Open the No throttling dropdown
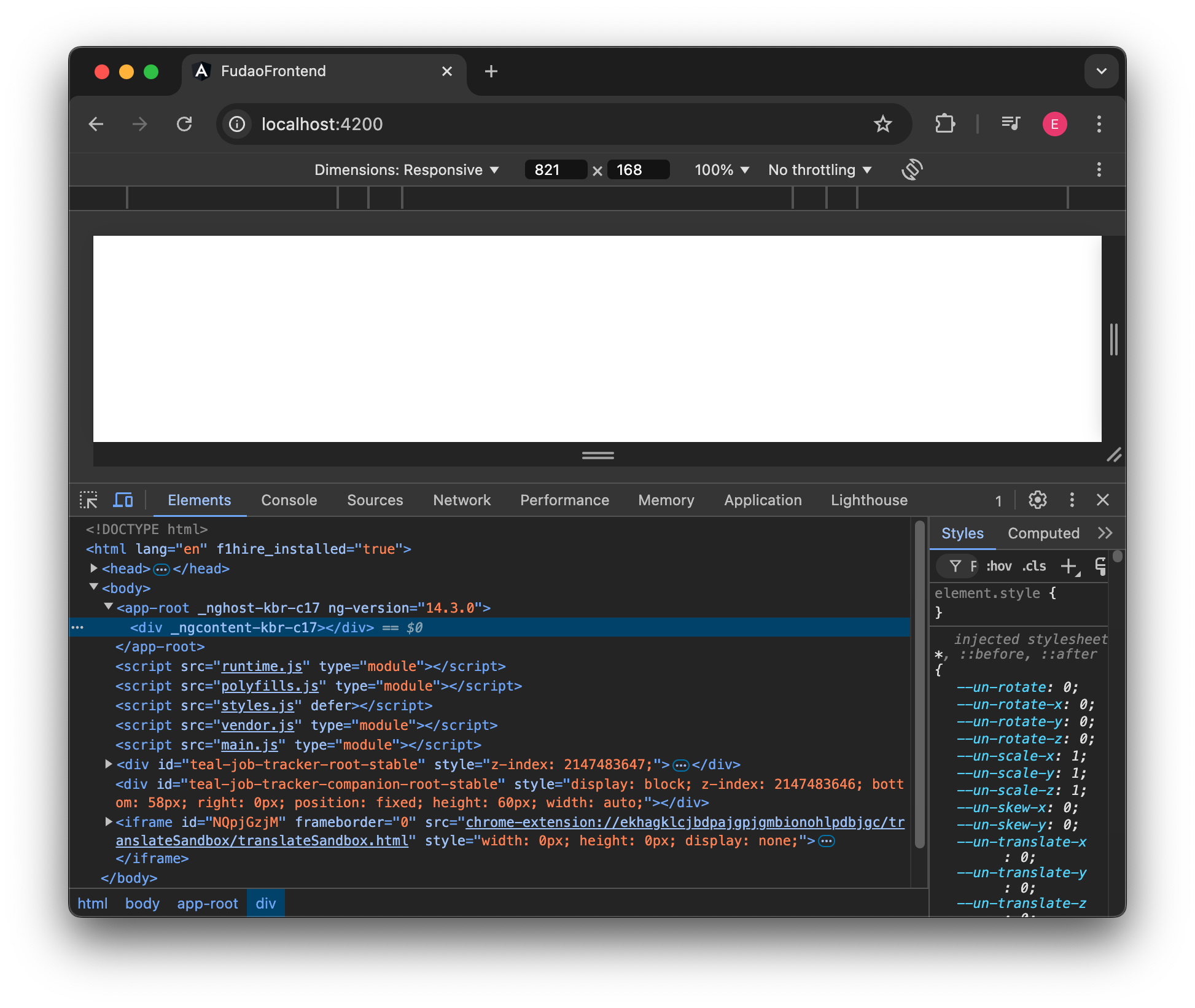 [x=819, y=169]
